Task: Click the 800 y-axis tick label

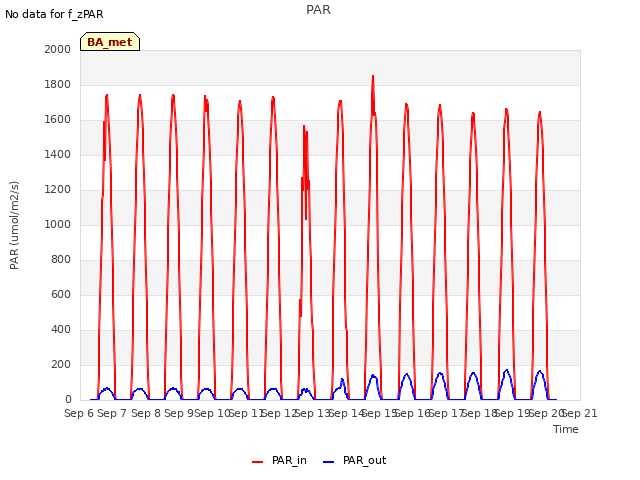Action: coord(61,260)
